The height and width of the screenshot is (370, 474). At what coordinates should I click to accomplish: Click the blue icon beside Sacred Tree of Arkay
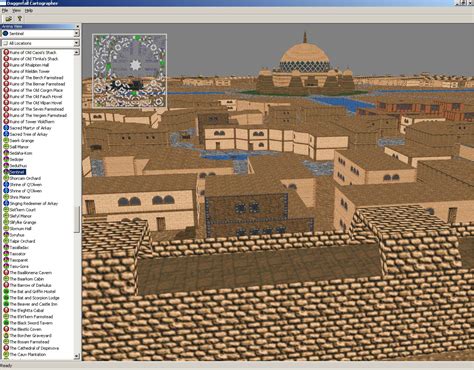pos(6,134)
